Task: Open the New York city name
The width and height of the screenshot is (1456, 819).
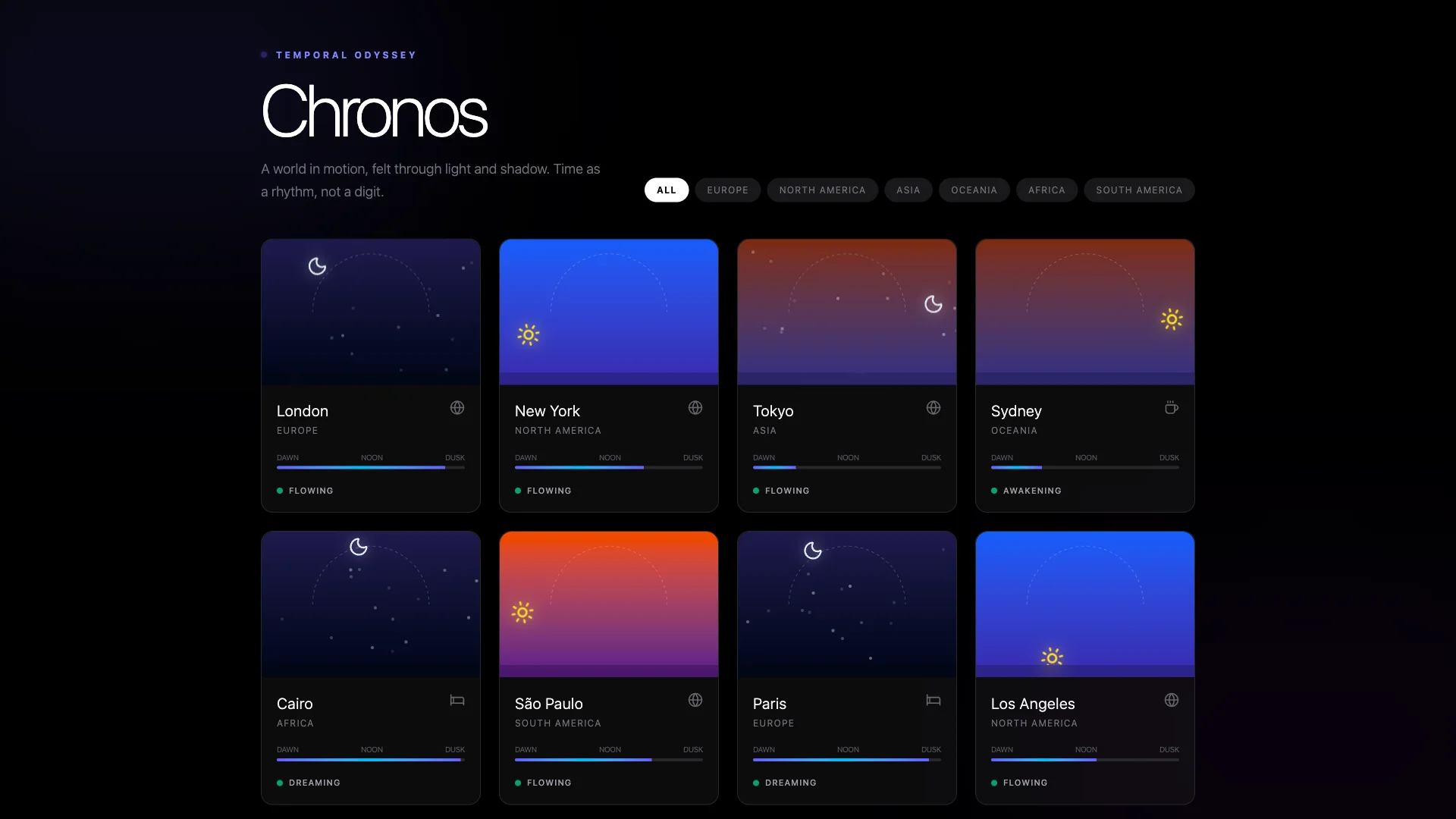Action: 548,411
